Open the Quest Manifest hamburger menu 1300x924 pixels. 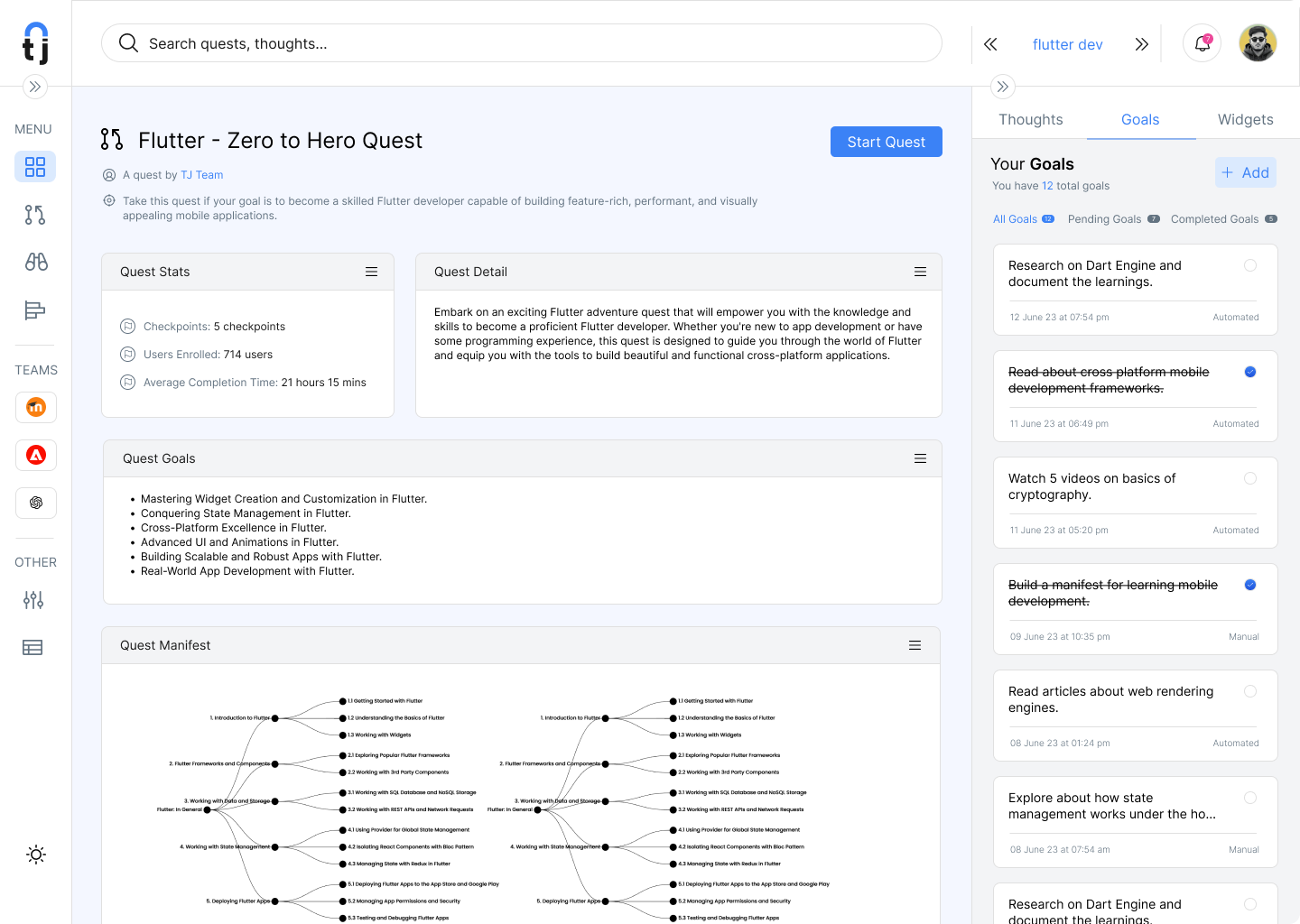click(915, 645)
